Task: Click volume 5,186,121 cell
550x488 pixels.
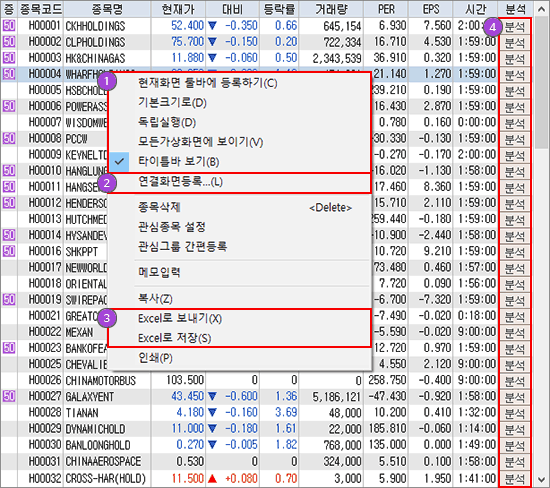Action: [337, 397]
